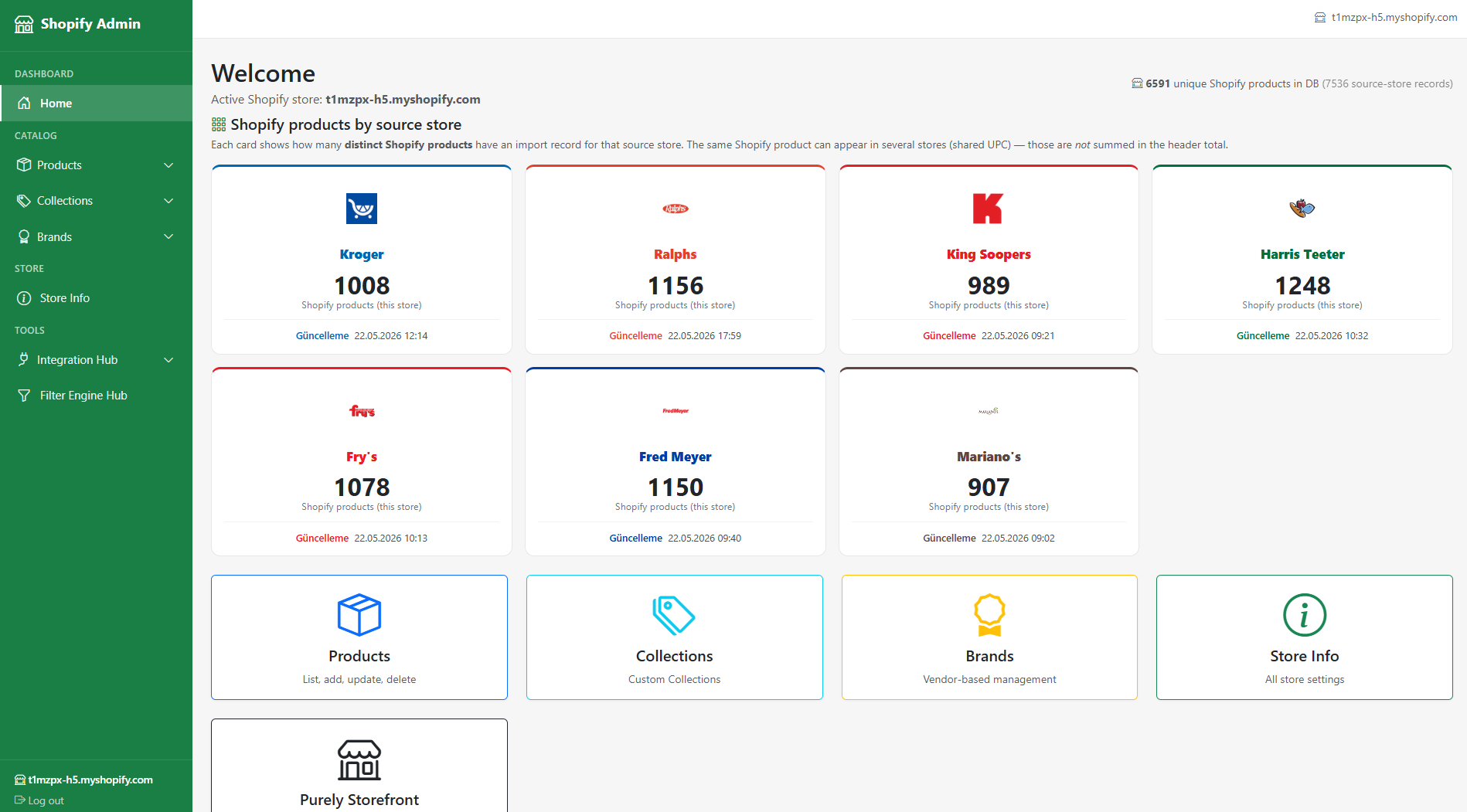
Task: Click the 1008 product count
Action: pyautogui.click(x=362, y=286)
